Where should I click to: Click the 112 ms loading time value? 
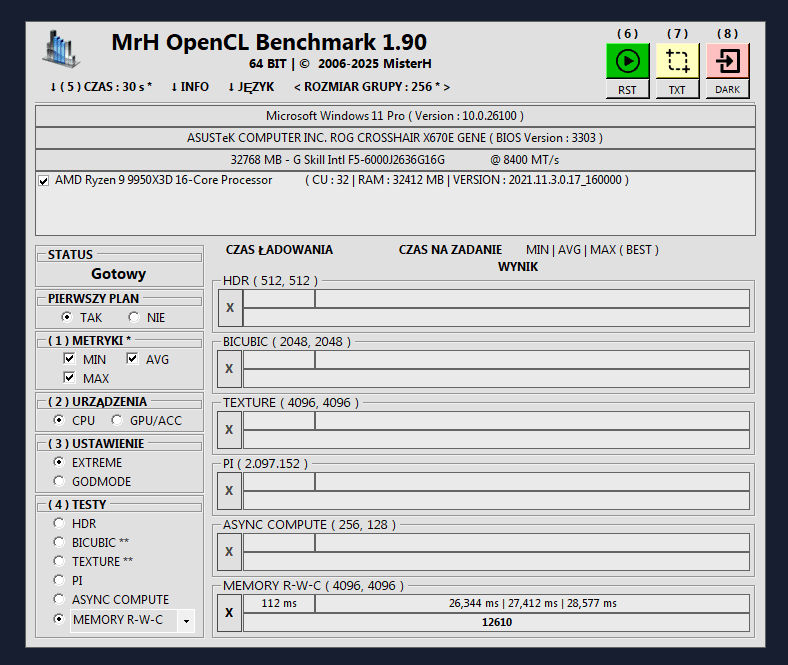279,603
